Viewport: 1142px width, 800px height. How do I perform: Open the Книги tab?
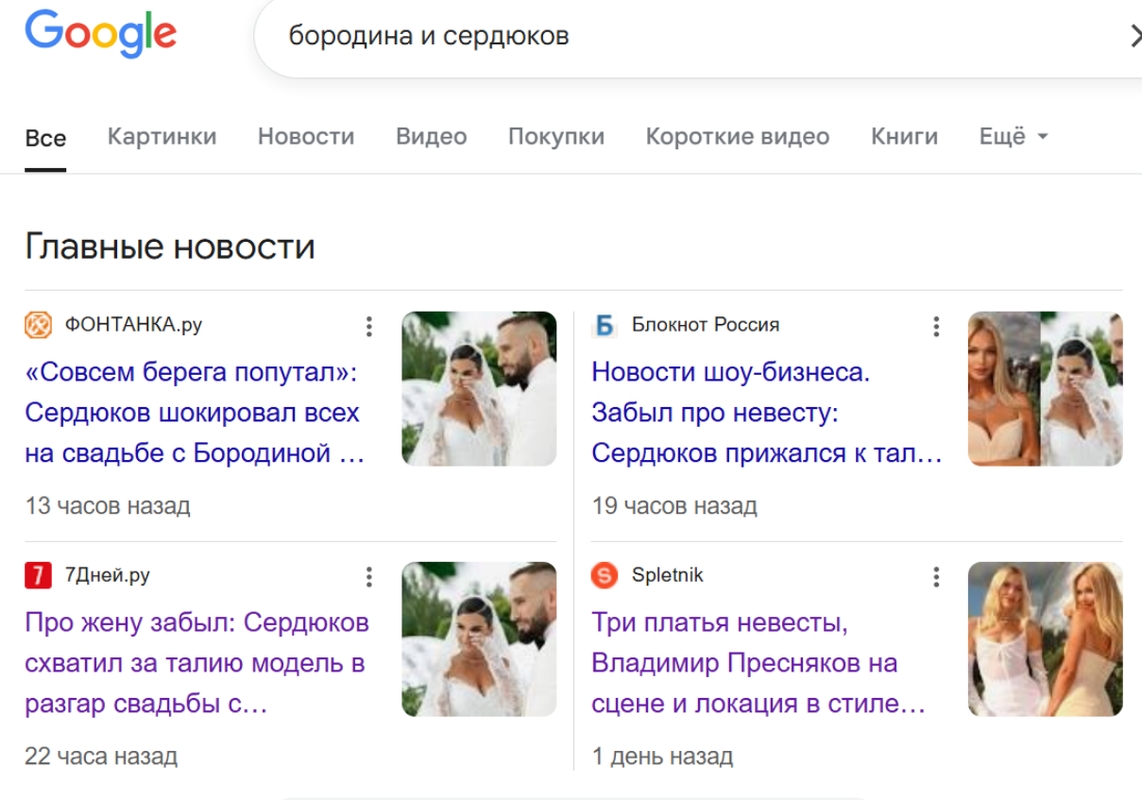(904, 136)
